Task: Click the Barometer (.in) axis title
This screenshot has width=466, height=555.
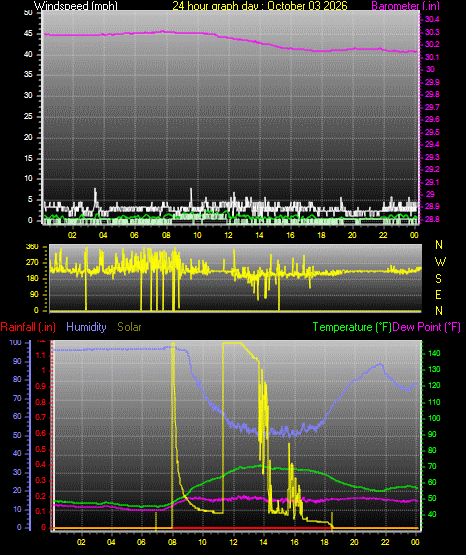Action: click(406, 6)
